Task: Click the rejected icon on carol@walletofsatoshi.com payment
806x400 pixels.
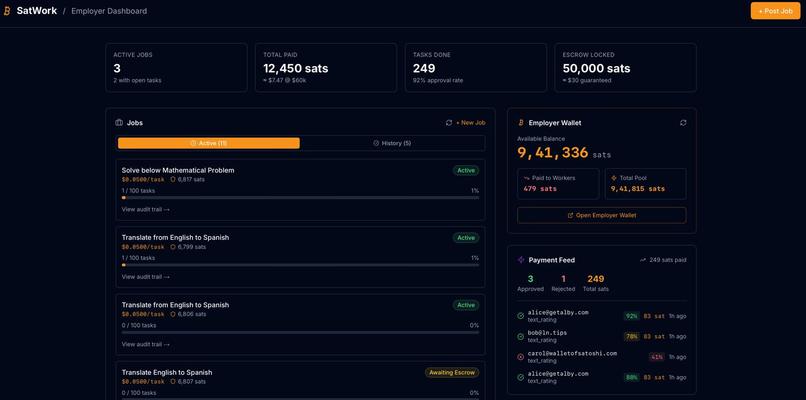Action: click(x=520, y=357)
